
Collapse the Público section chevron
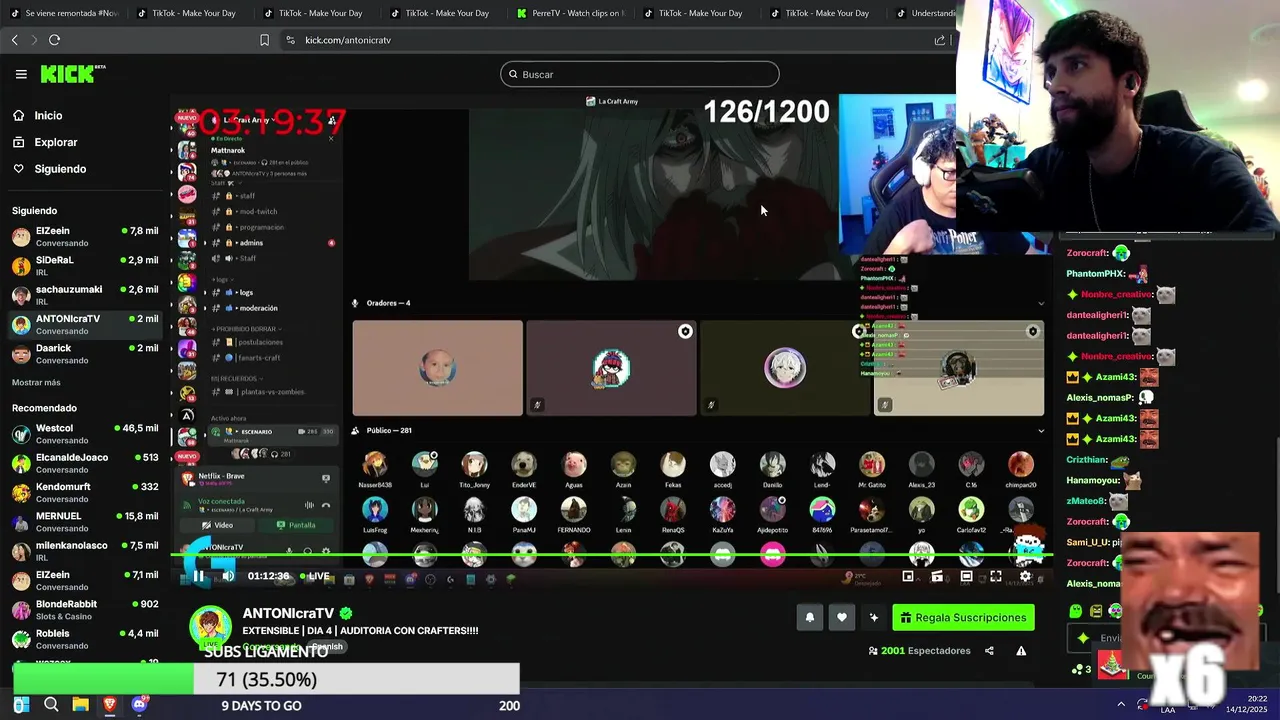coord(1041,431)
